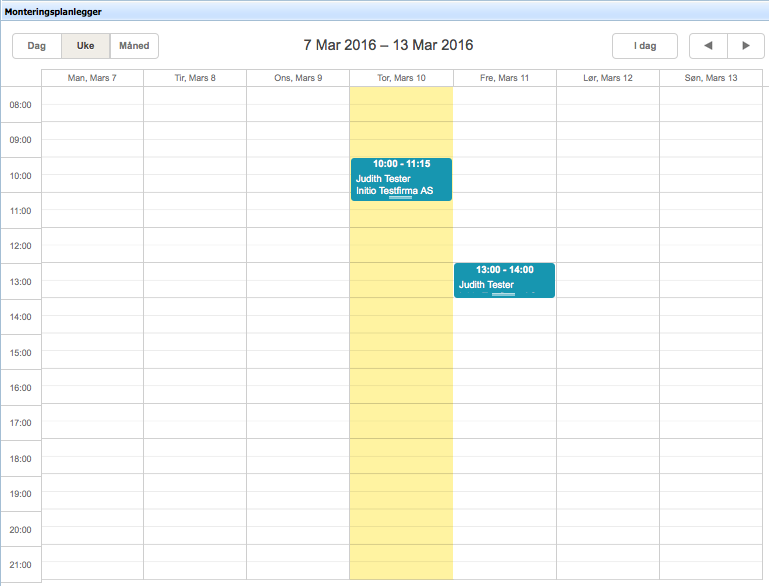Open the 10:00 - 11:15 Judith Tester event
Screen dimensions: 769x586
[x=401, y=179]
